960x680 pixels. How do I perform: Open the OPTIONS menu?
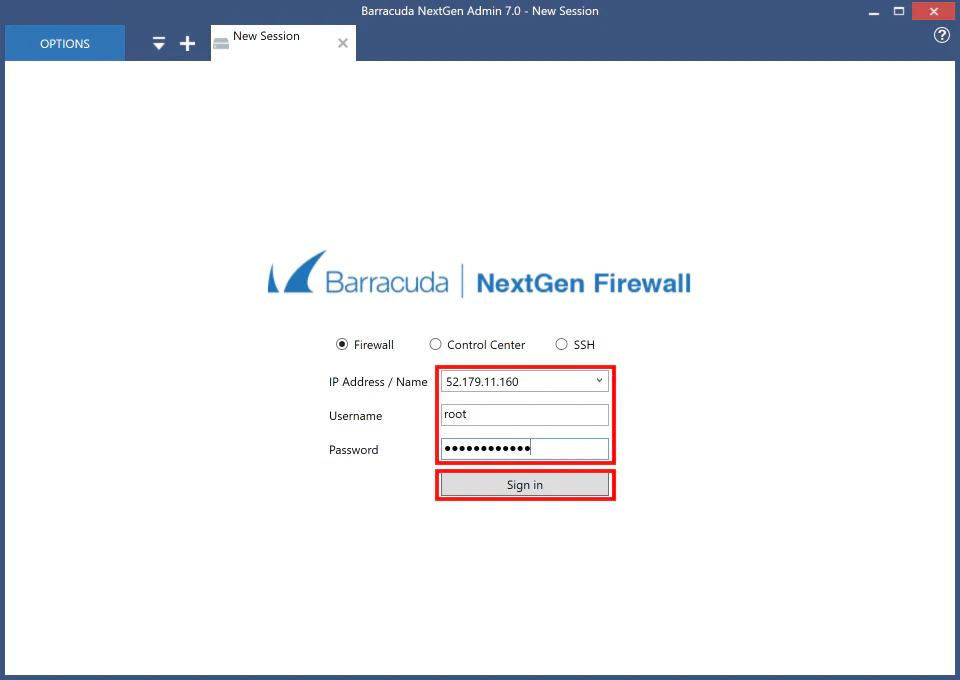(x=65, y=43)
